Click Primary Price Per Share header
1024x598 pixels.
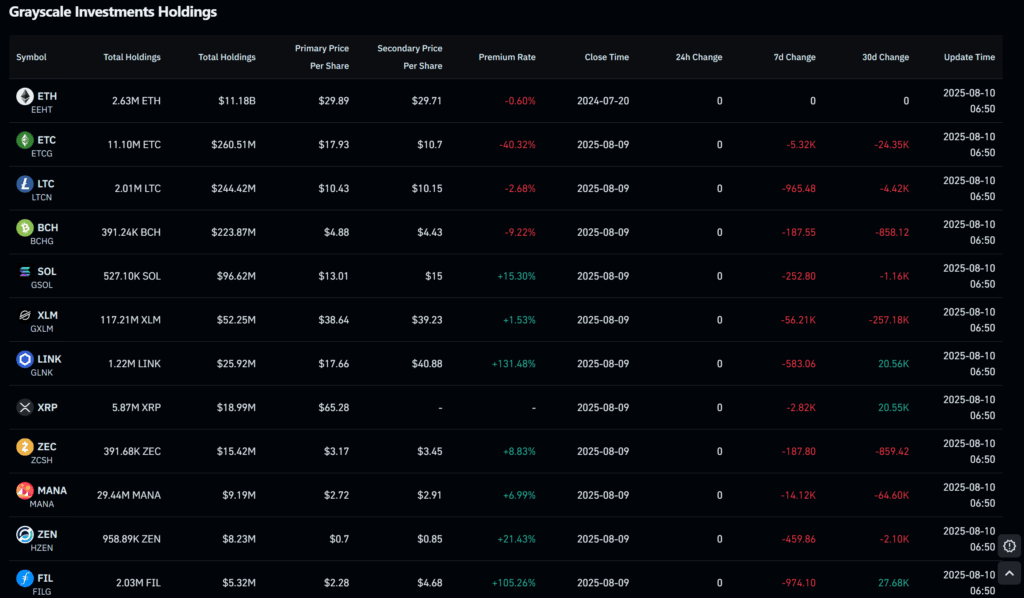pos(322,57)
